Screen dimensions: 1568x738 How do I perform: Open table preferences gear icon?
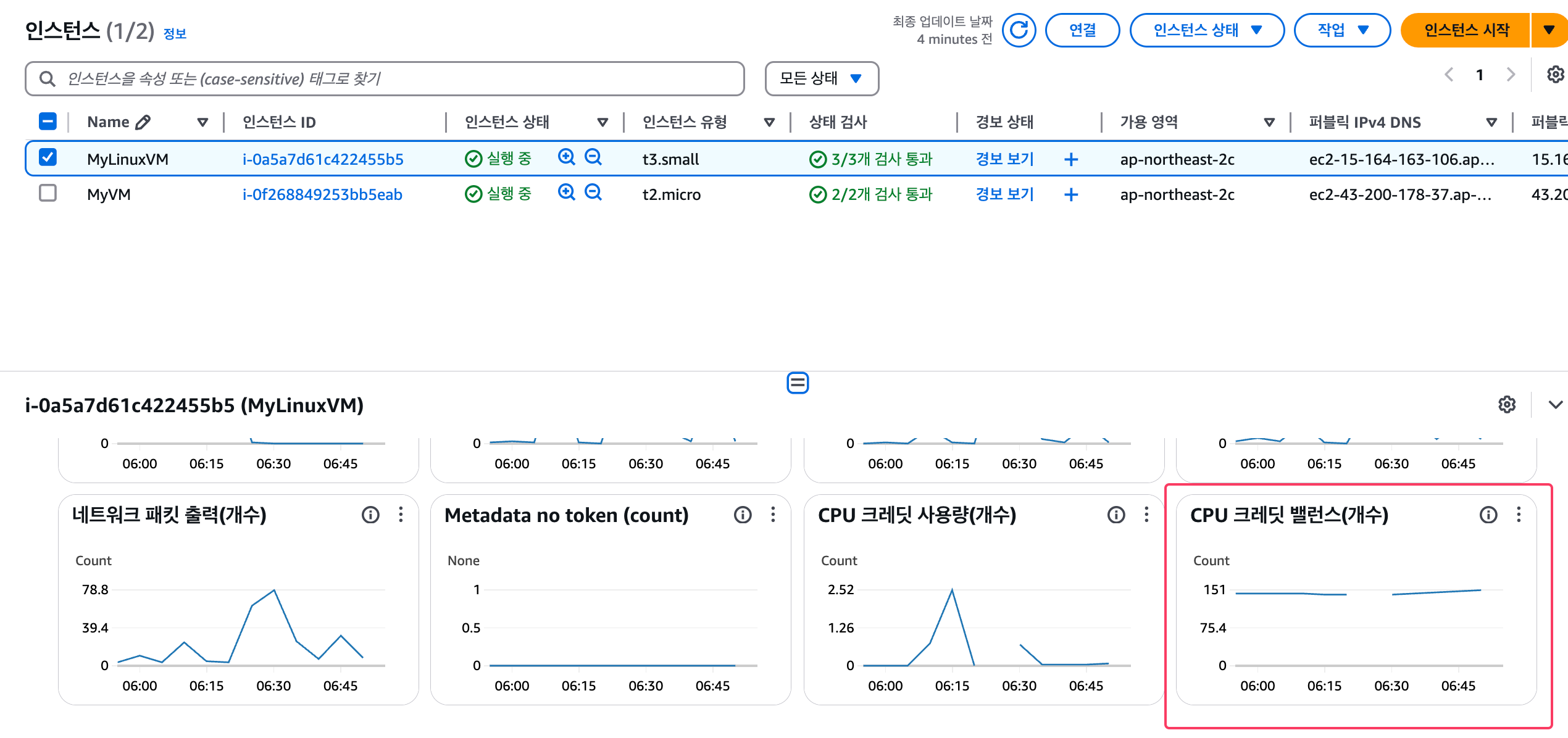pyautogui.click(x=1554, y=75)
